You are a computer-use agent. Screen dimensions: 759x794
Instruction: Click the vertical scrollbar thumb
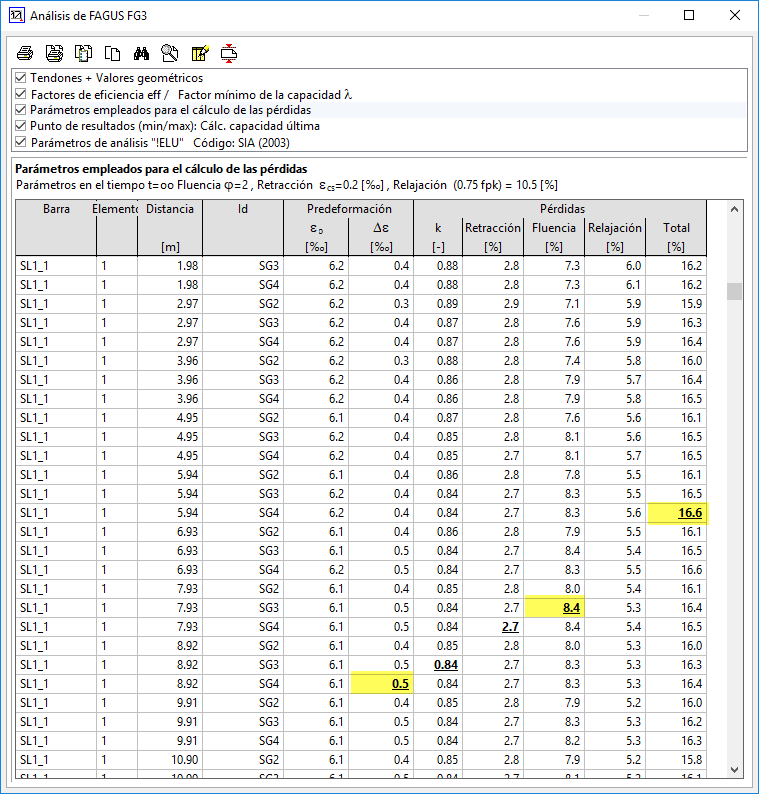pyautogui.click(x=734, y=292)
